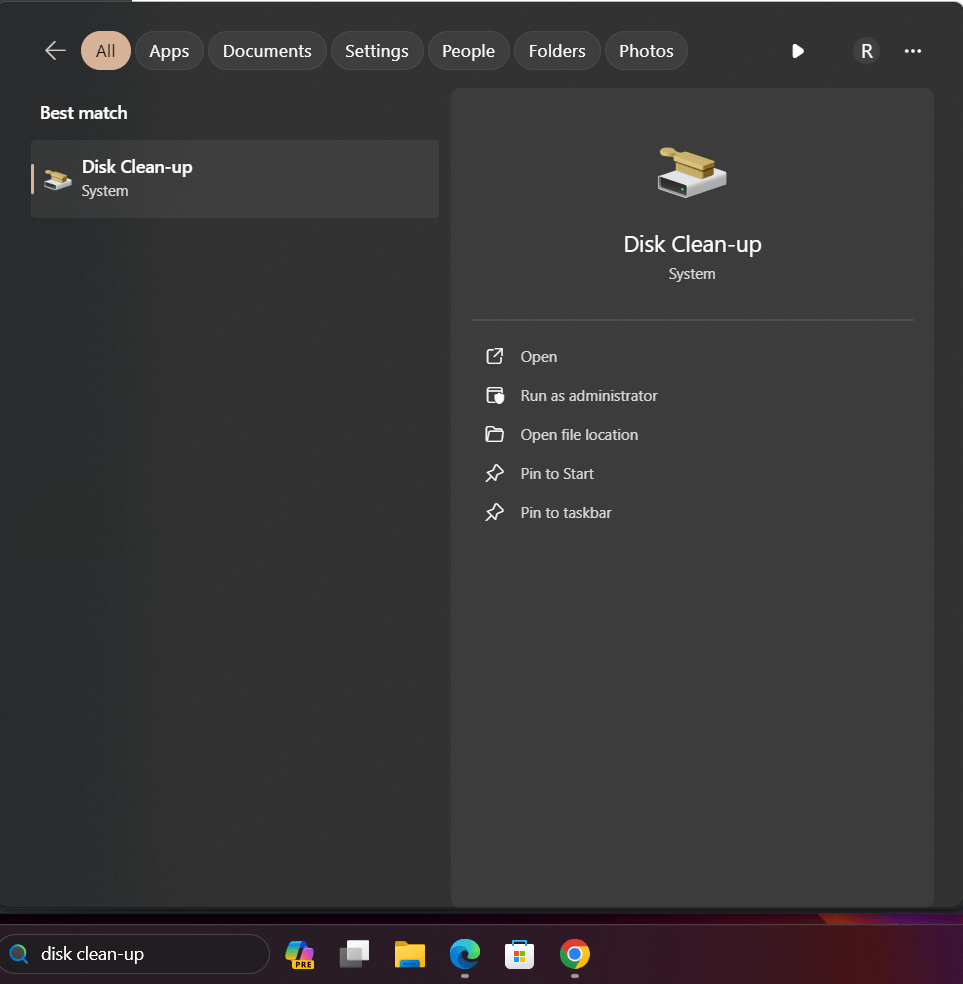963x984 pixels.
Task: Launch Microsoft Edge from the taskbar
Action: click(464, 954)
